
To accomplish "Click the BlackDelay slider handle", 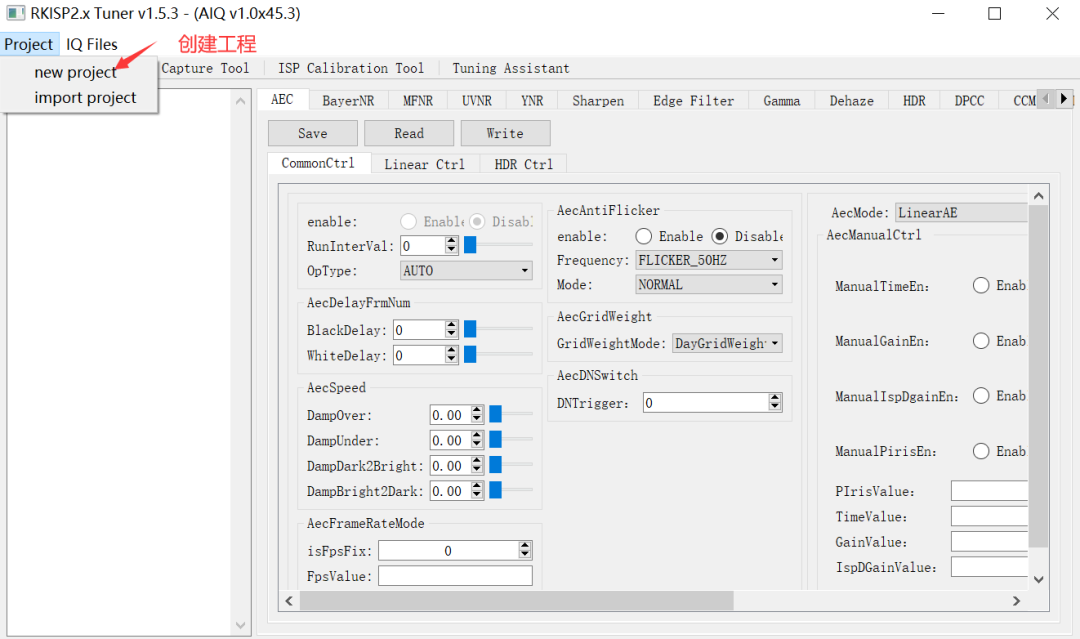I will (x=470, y=329).
